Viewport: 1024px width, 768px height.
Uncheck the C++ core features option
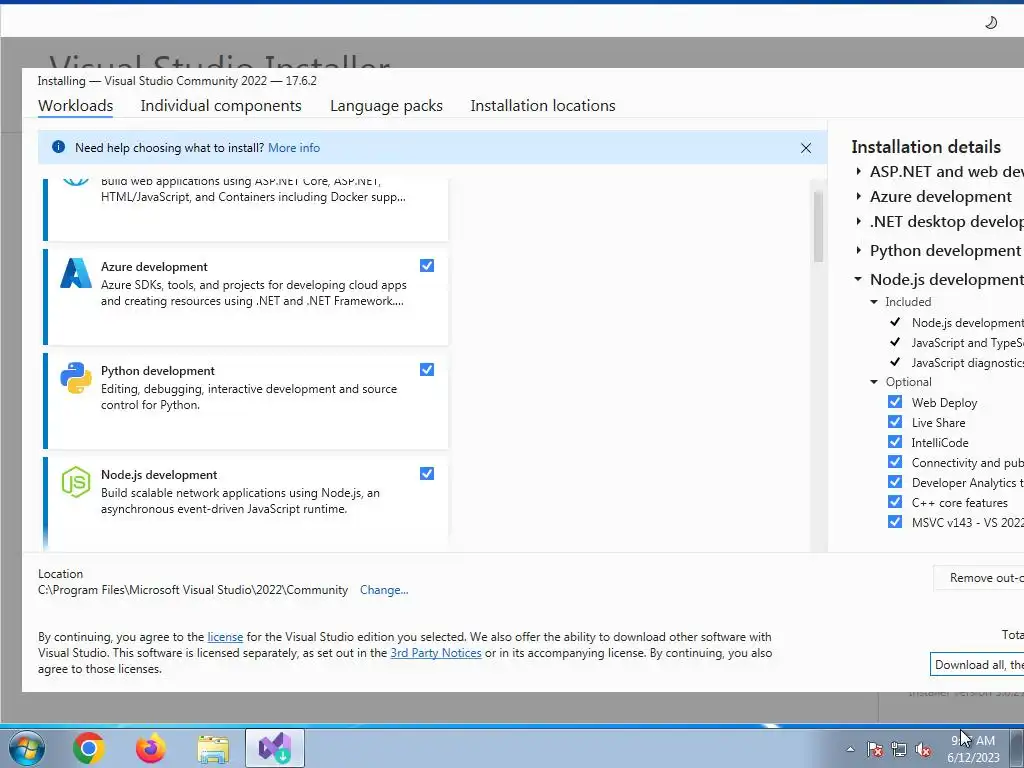coord(895,502)
